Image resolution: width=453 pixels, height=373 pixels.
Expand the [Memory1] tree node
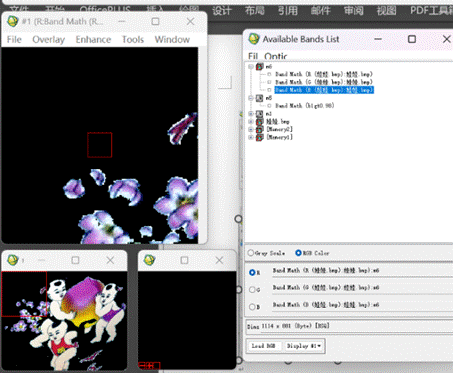tap(251, 137)
